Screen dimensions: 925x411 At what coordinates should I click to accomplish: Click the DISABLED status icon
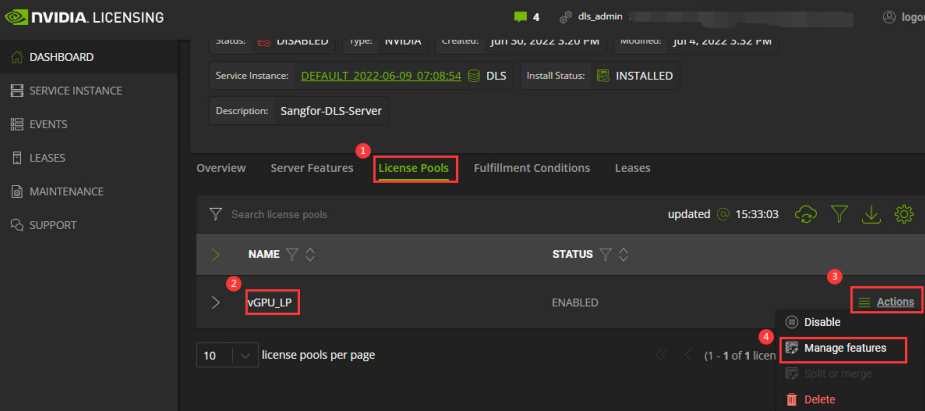pos(264,42)
